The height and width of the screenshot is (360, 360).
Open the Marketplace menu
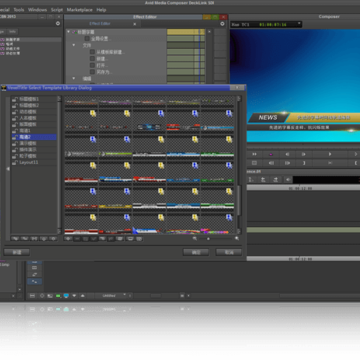coord(80,10)
